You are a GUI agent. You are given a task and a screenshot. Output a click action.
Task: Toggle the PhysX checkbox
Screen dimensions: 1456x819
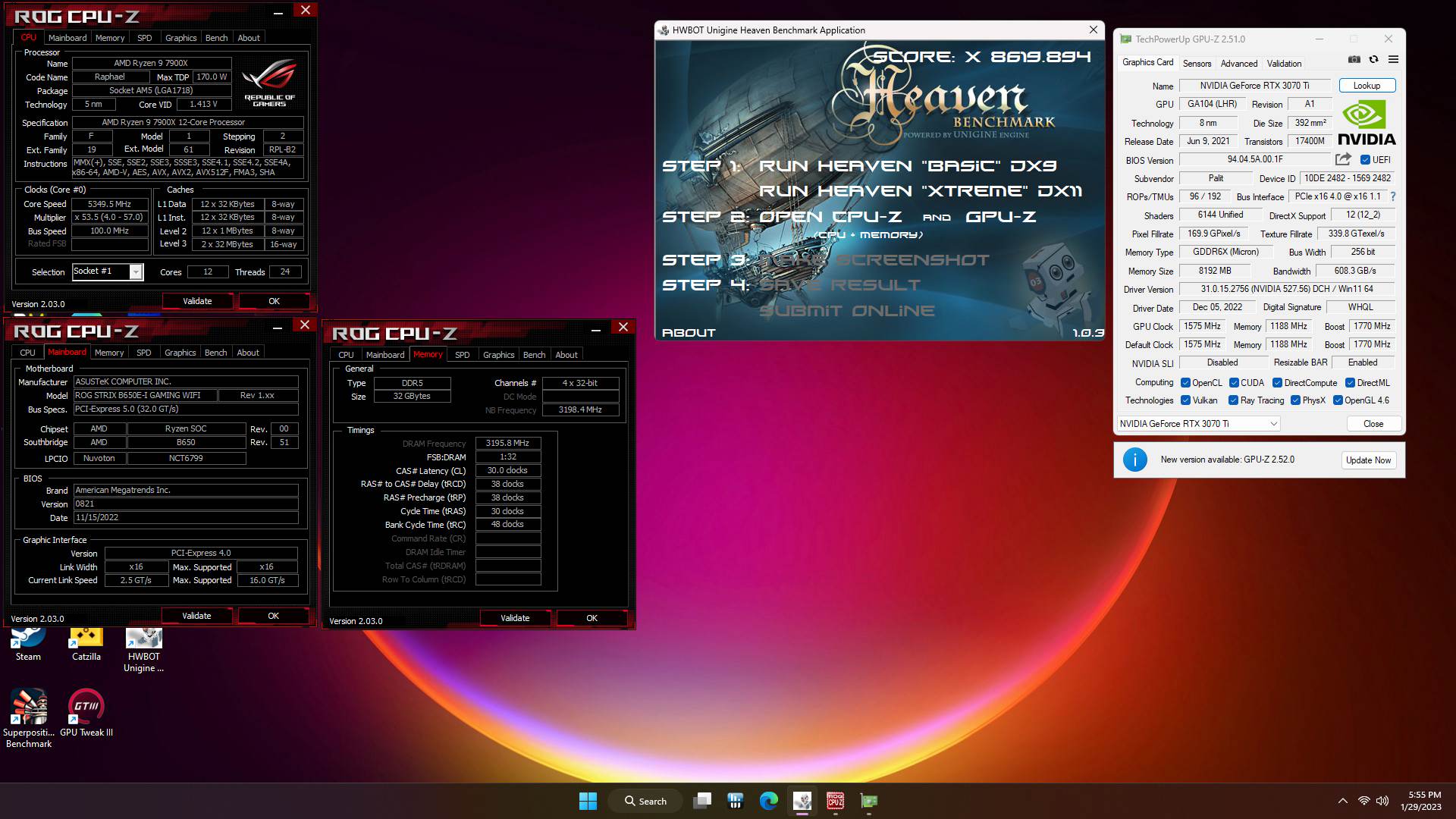(x=1295, y=400)
